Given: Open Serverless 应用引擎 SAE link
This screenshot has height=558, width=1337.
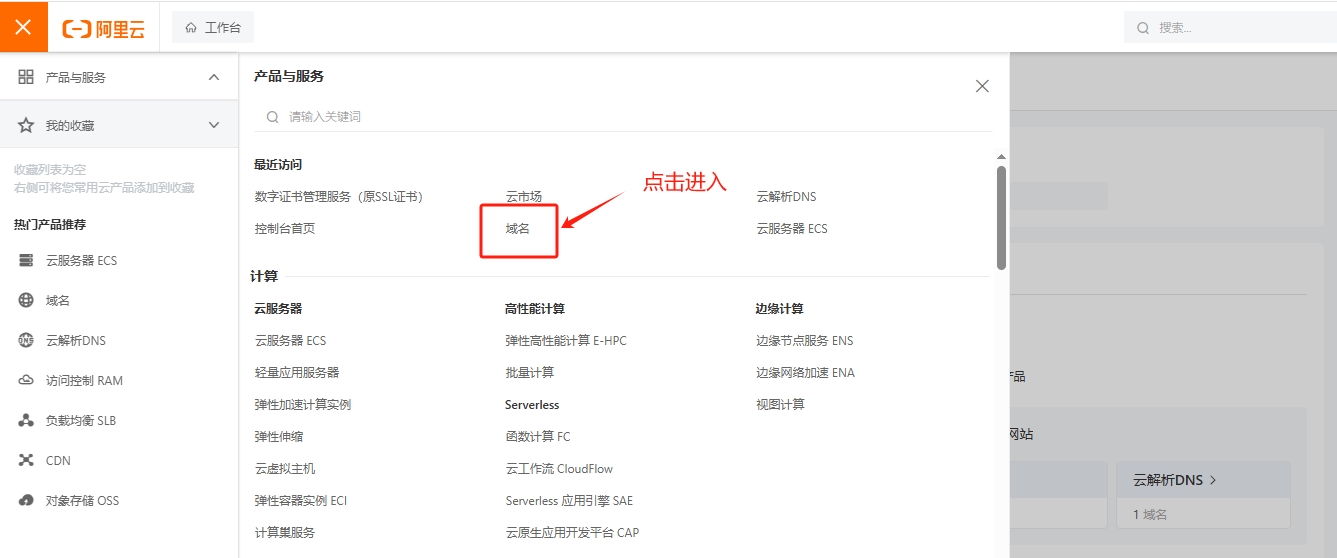Looking at the screenshot, I should click(x=569, y=500).
